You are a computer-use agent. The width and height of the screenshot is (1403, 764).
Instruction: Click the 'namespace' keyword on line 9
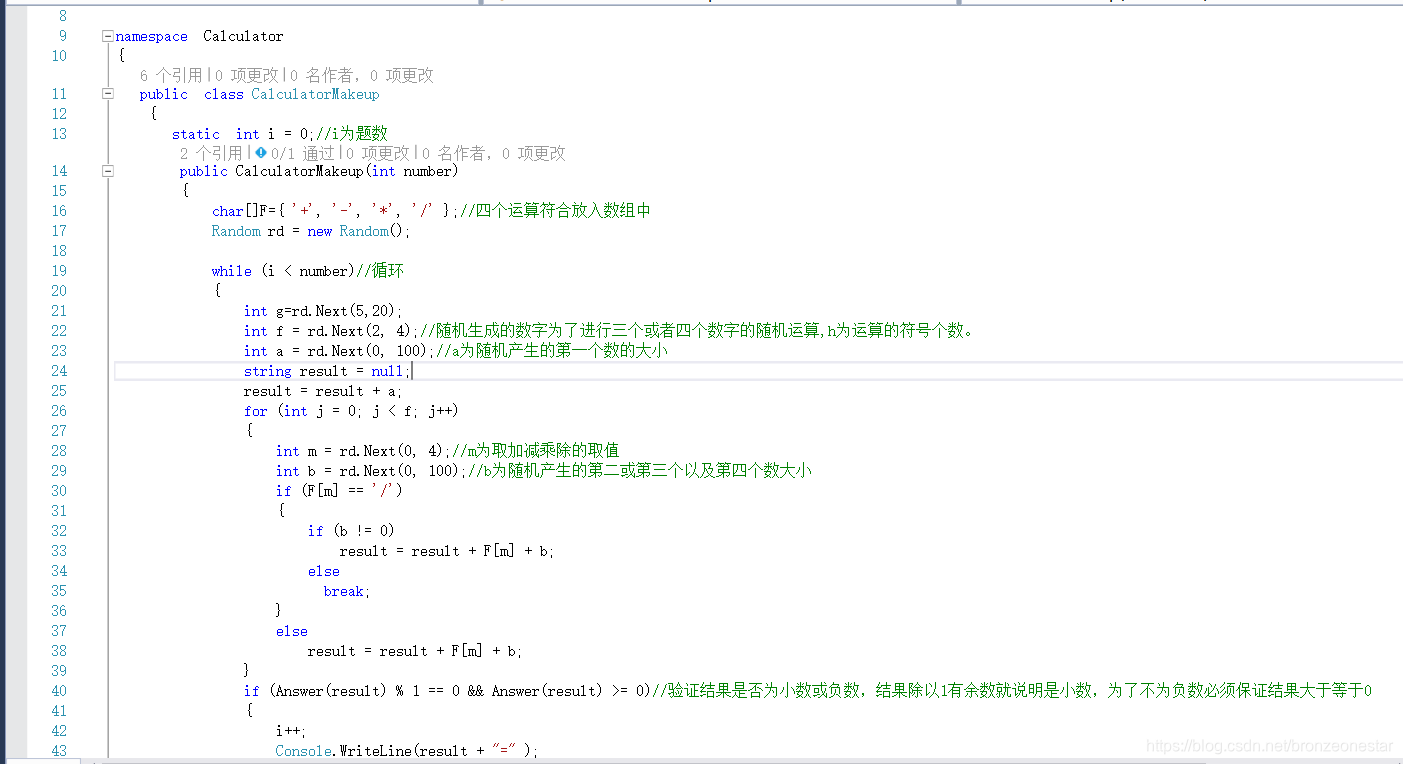click(151, 36)
